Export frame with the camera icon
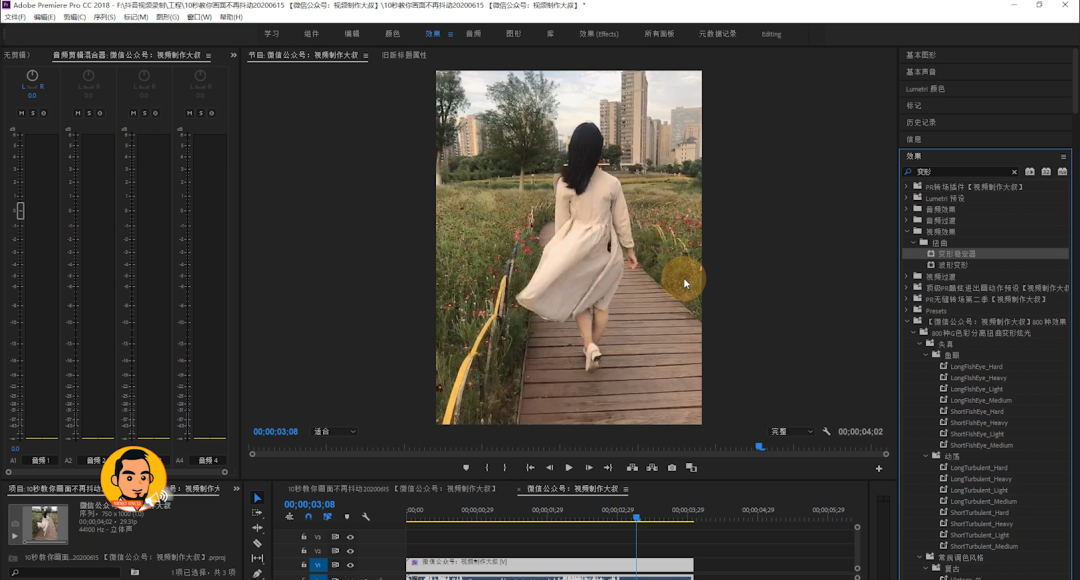This screenshot has width=1080, height=580. click(672, 468)
